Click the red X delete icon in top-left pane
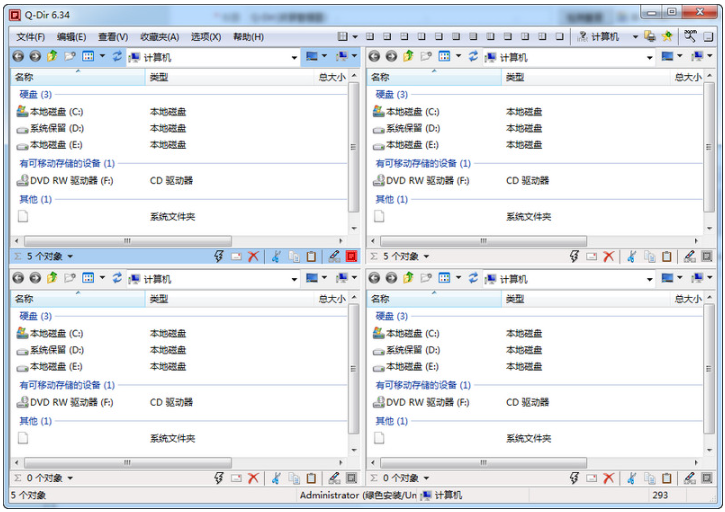This screenshot has height=512, width=725. point(253,256)
